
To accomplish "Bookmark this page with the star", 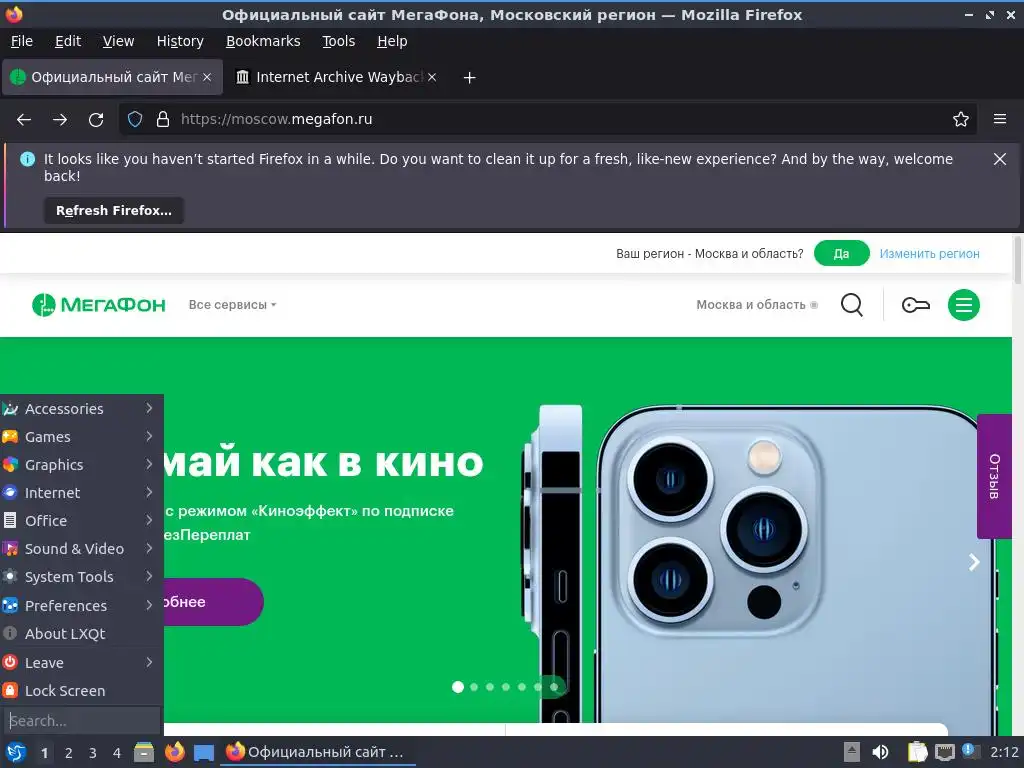I will (x=961, y=120).
